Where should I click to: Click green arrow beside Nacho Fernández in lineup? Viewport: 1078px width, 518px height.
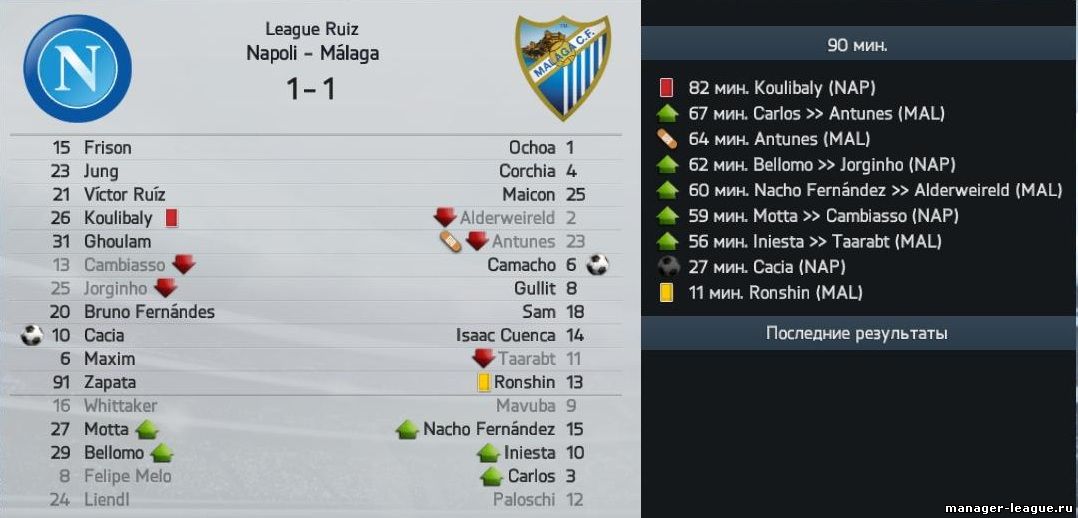tap(407, 429)
